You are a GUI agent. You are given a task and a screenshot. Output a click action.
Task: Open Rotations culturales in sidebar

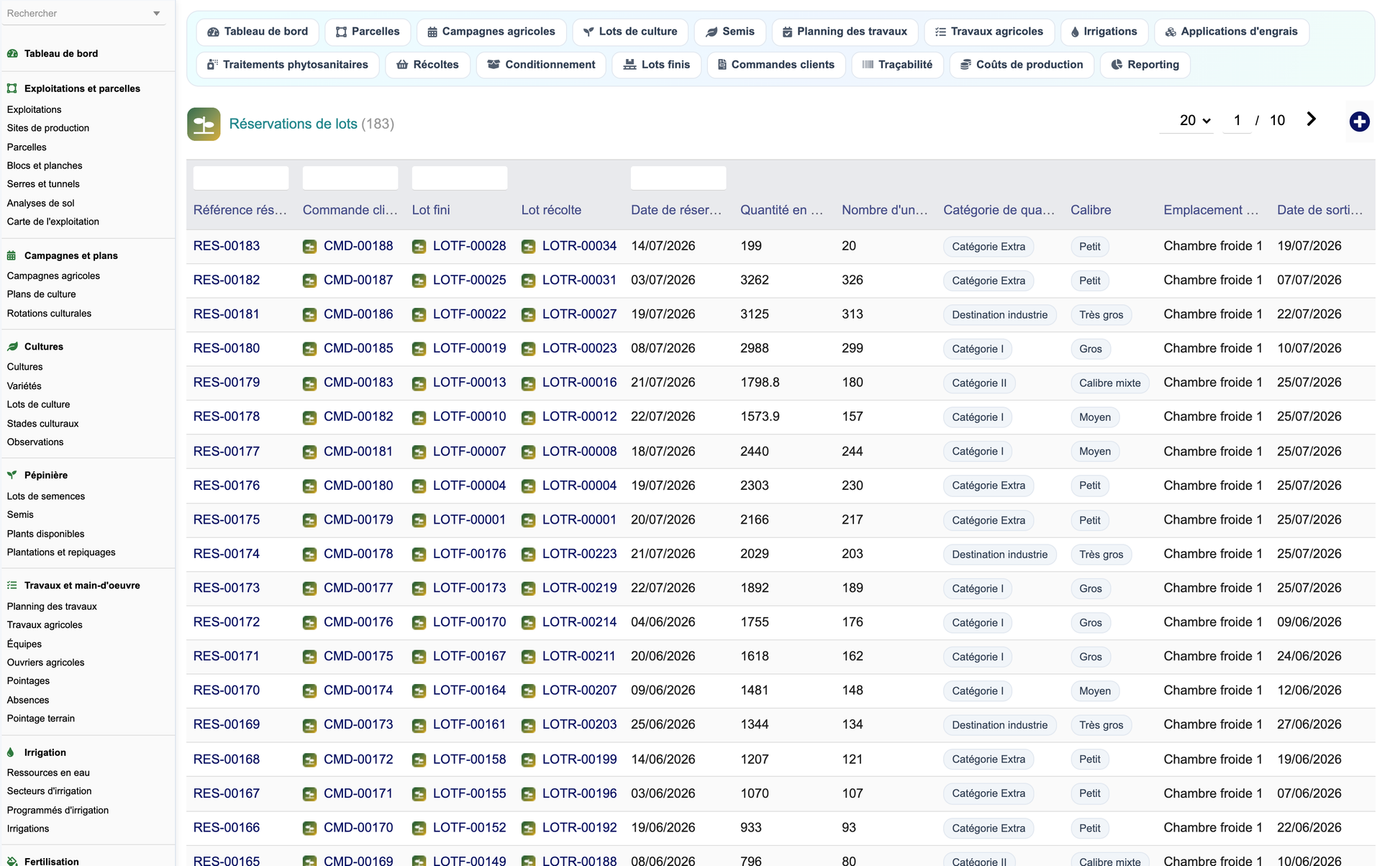tap(49, 314)
